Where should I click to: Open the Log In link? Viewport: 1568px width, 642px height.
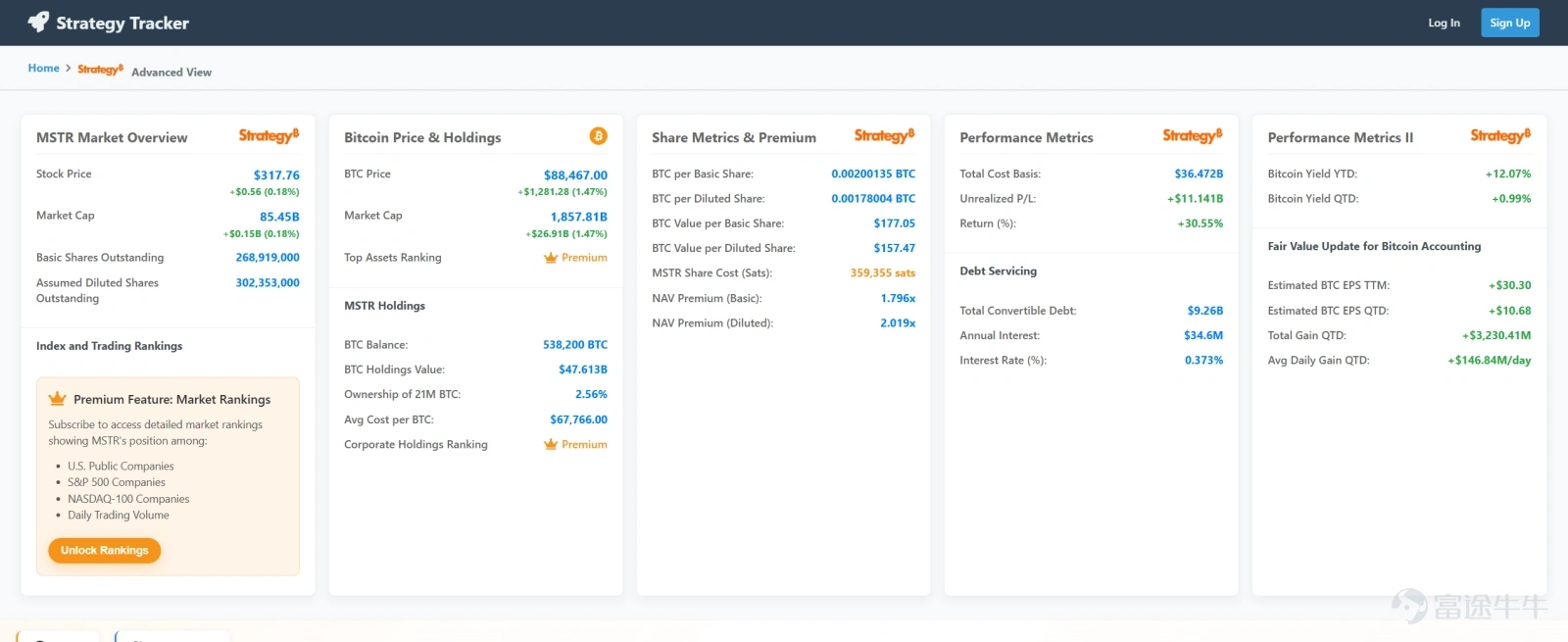[x=1444, y=23]
